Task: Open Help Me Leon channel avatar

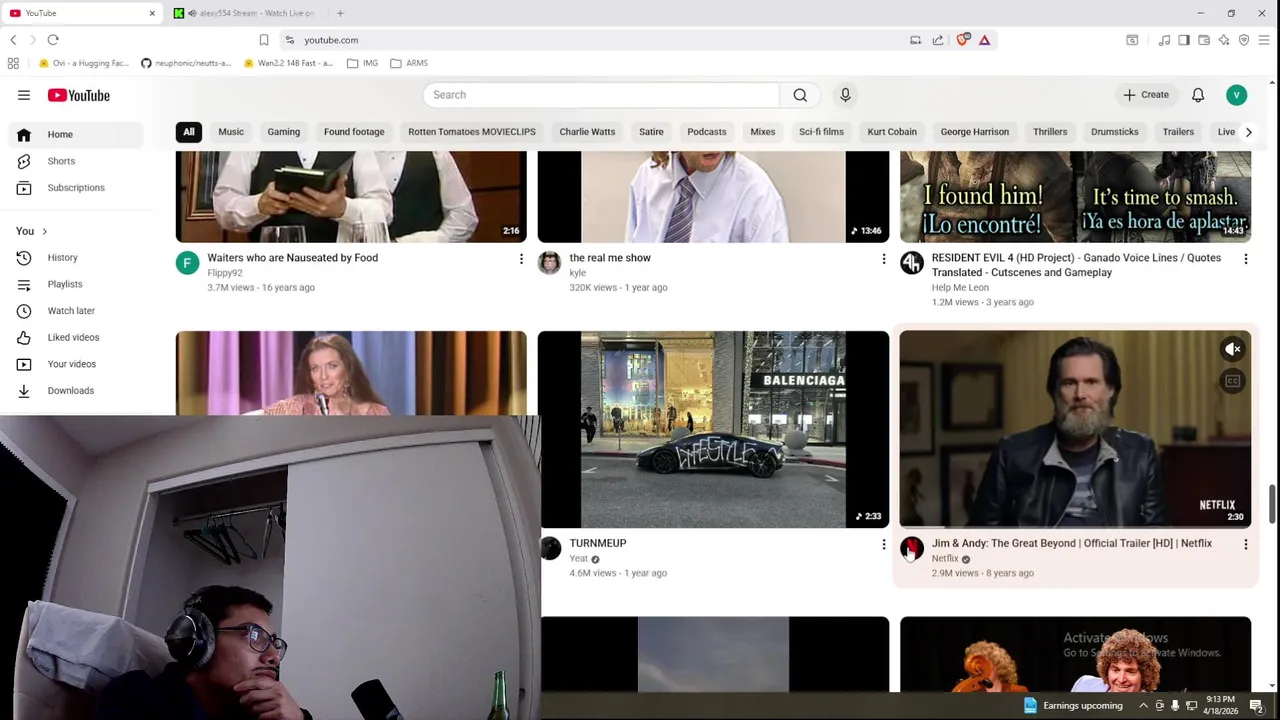Action: click(x=911, y=263)
